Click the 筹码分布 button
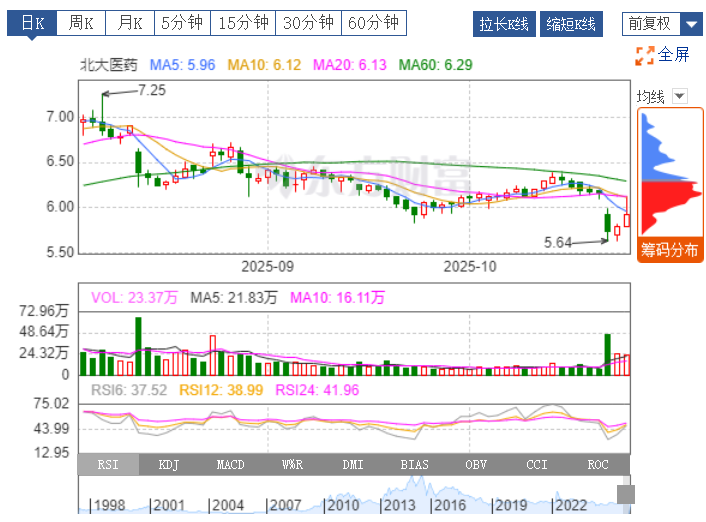The width and height of the screenshot is (706, 522). click(670, 250)
